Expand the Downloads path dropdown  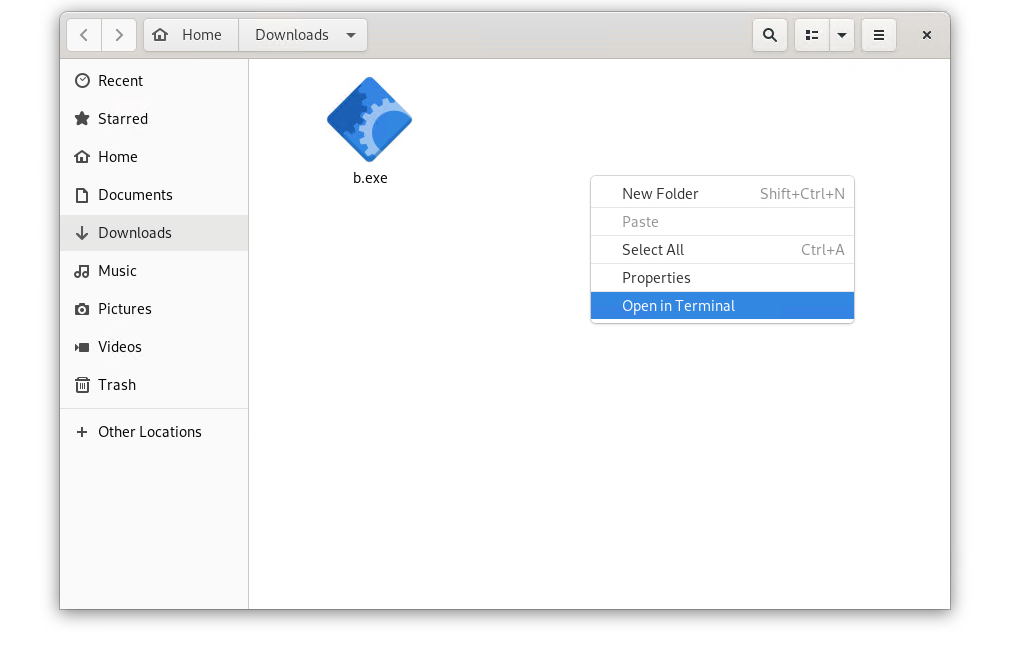click(x=351, y=35)
